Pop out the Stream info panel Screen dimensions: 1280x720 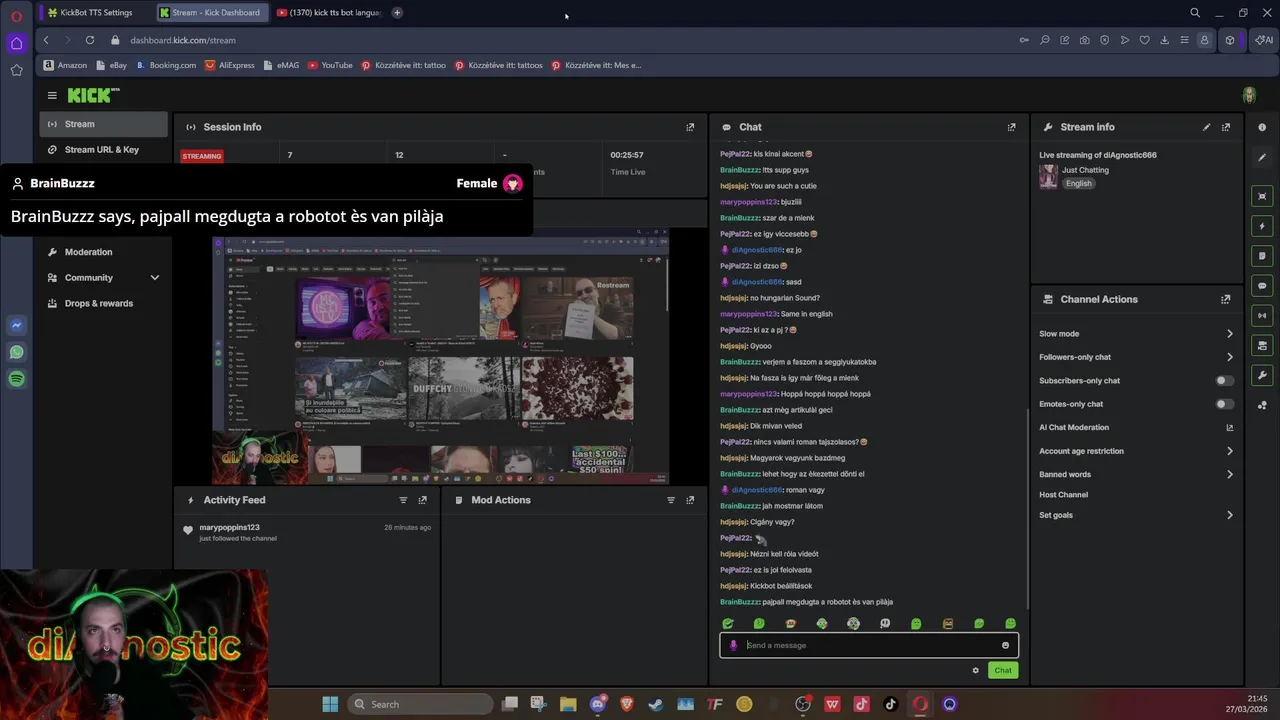pos(1226,127)
